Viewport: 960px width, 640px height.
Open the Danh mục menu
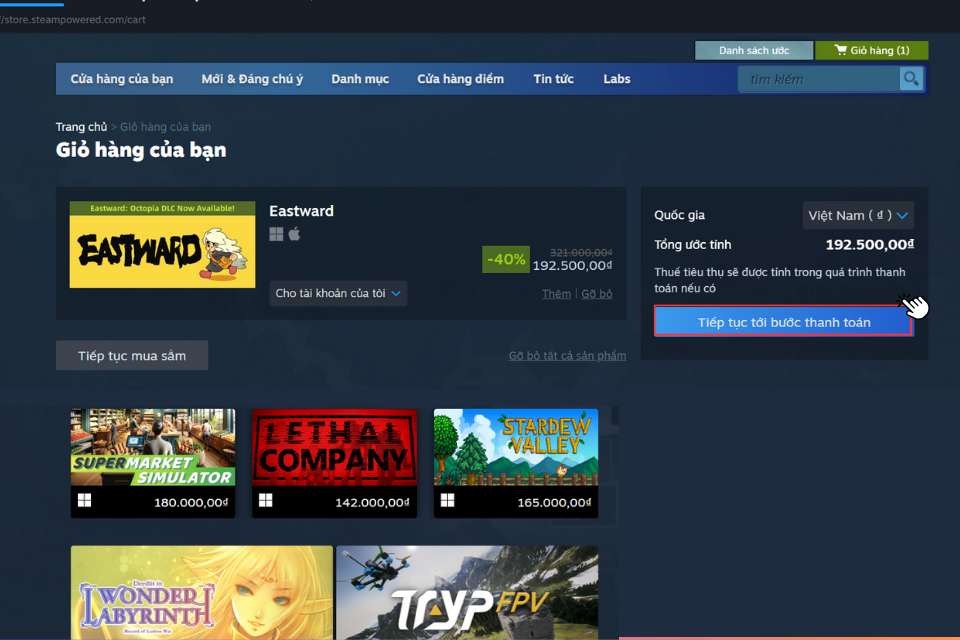(360, 79)
